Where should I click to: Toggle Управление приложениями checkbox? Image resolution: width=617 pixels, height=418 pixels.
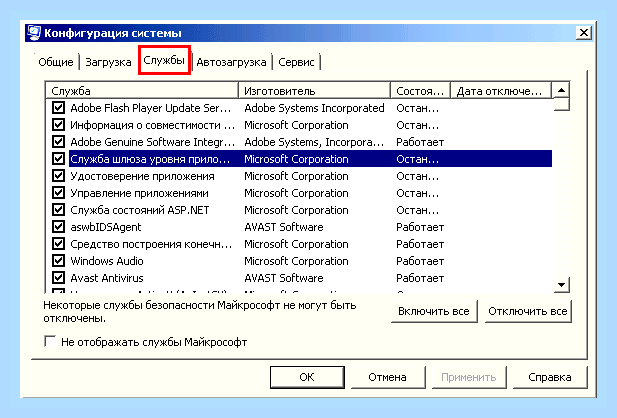click(58, 192)
